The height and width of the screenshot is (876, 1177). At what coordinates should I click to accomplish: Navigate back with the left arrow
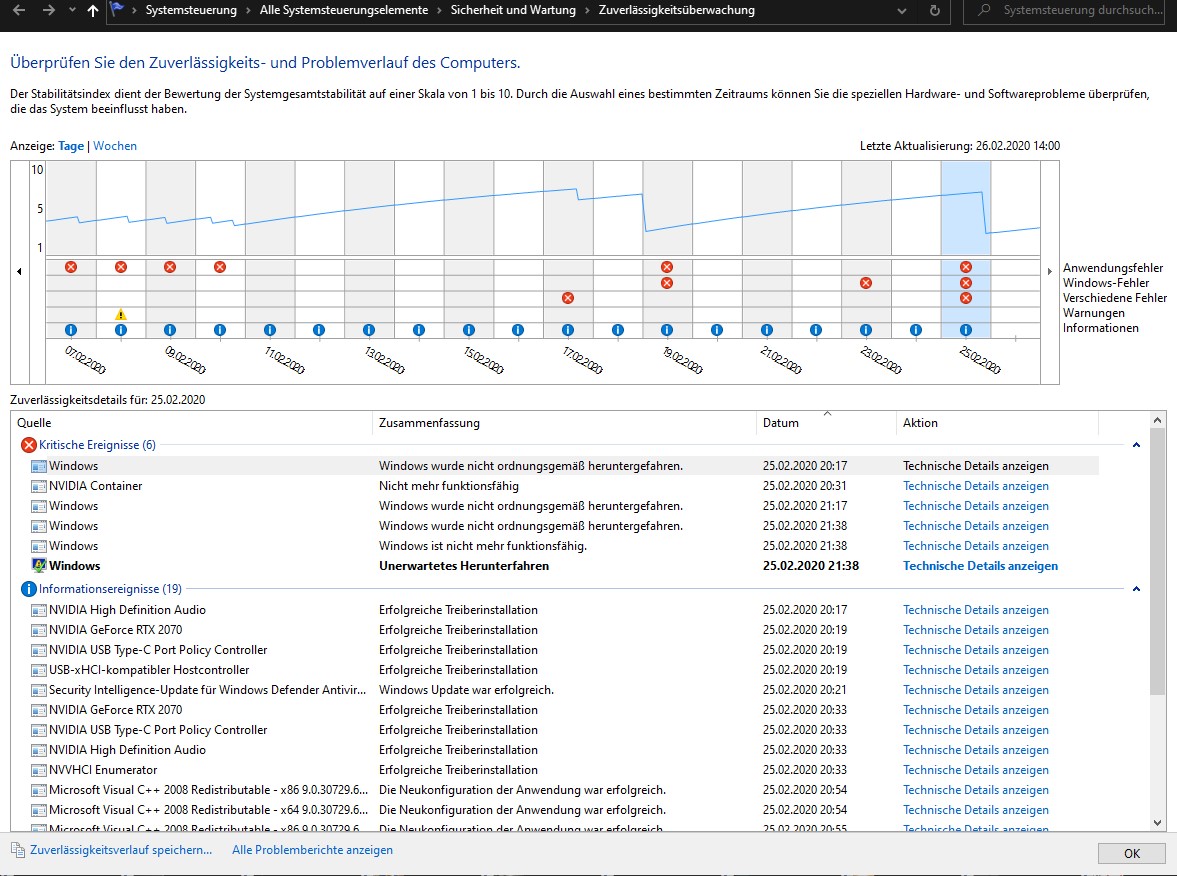click(x=20, y=11)
